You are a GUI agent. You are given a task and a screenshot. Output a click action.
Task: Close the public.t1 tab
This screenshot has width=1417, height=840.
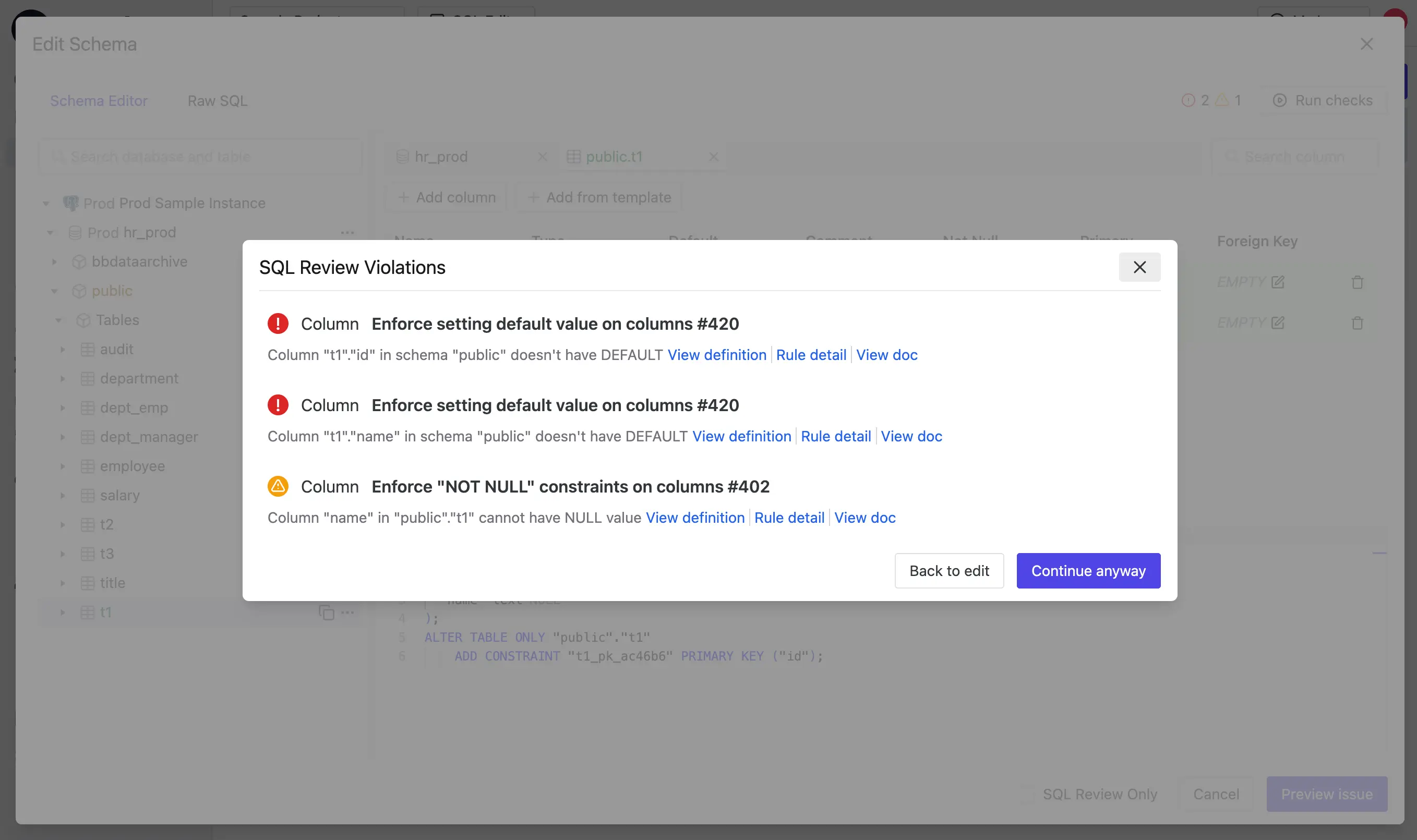tap(714, 157)
